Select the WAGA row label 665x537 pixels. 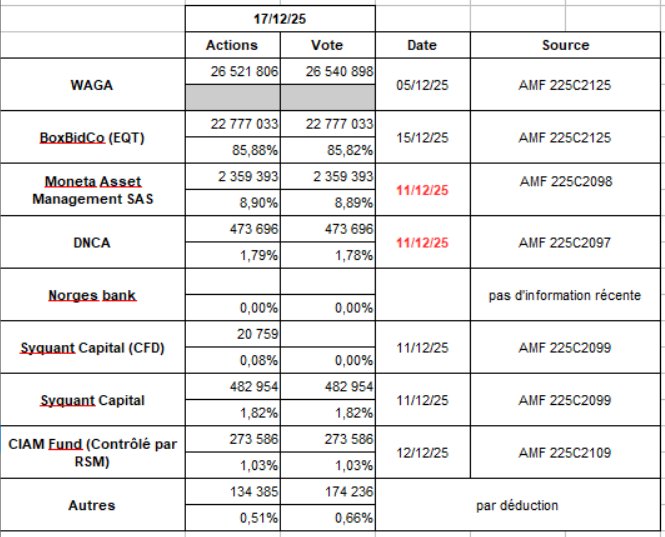point(92,85)
